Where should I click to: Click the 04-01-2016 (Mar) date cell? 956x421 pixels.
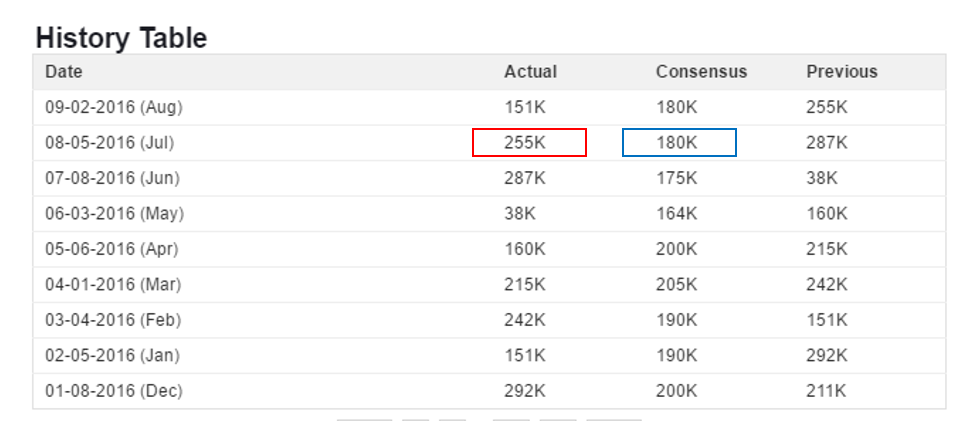click(113, 285)
